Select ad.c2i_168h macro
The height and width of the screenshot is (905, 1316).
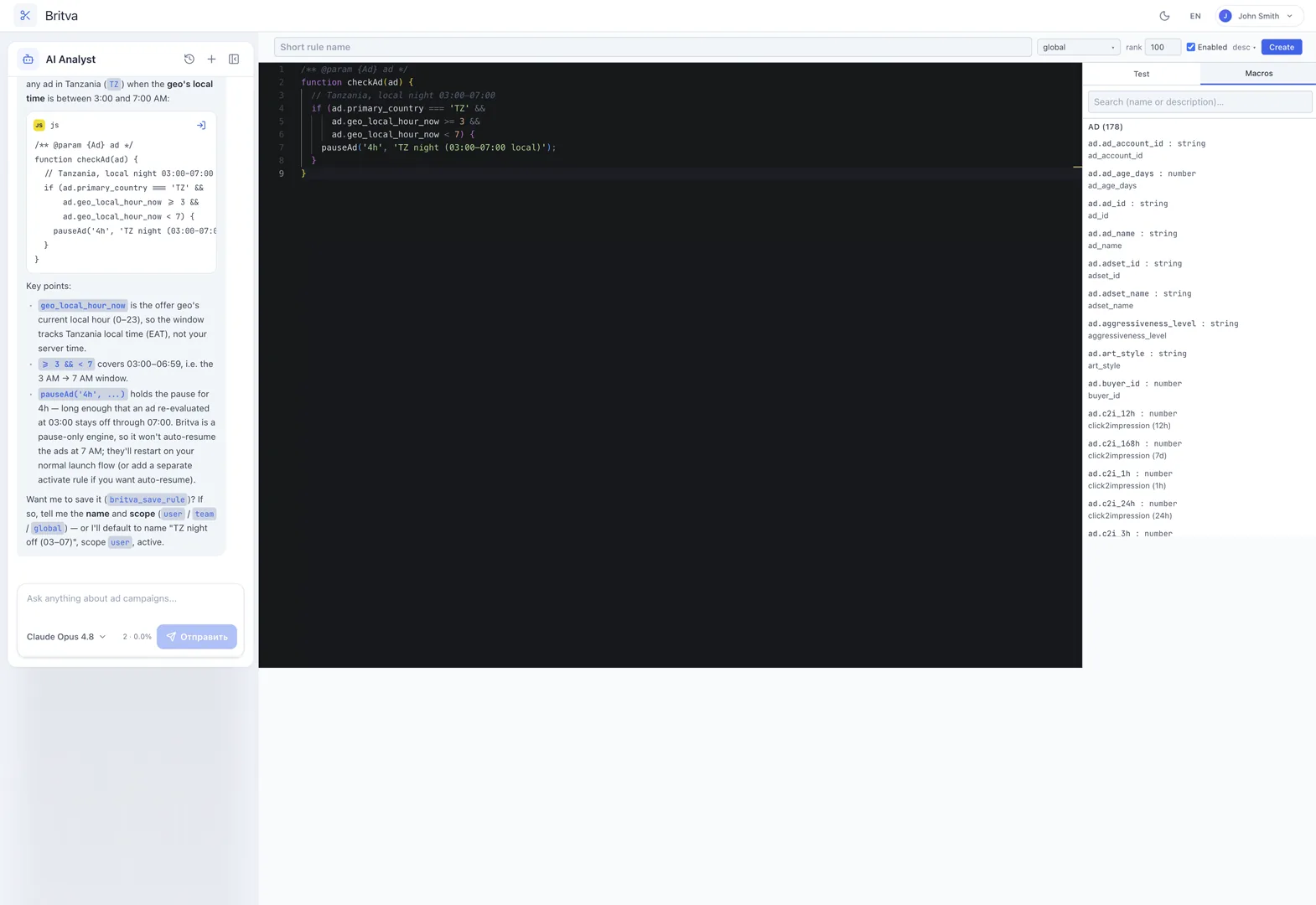tap(1199, 449)
